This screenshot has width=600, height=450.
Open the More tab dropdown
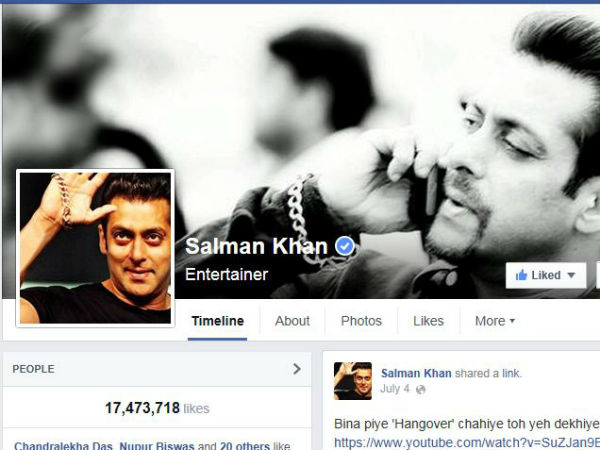(x=495, y=321)
